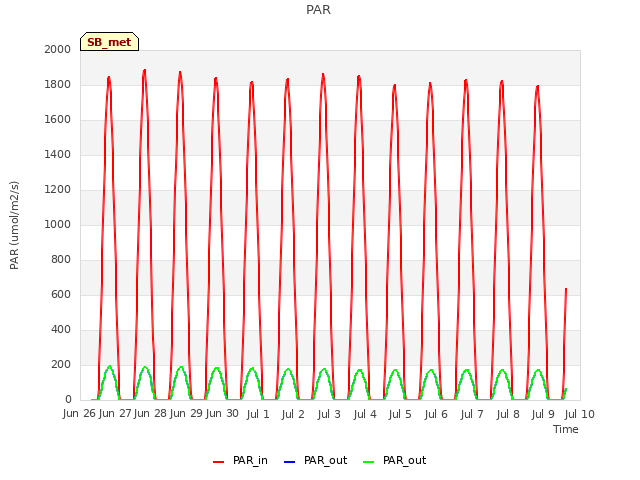Click the SB_met label box

click(109, 42)
